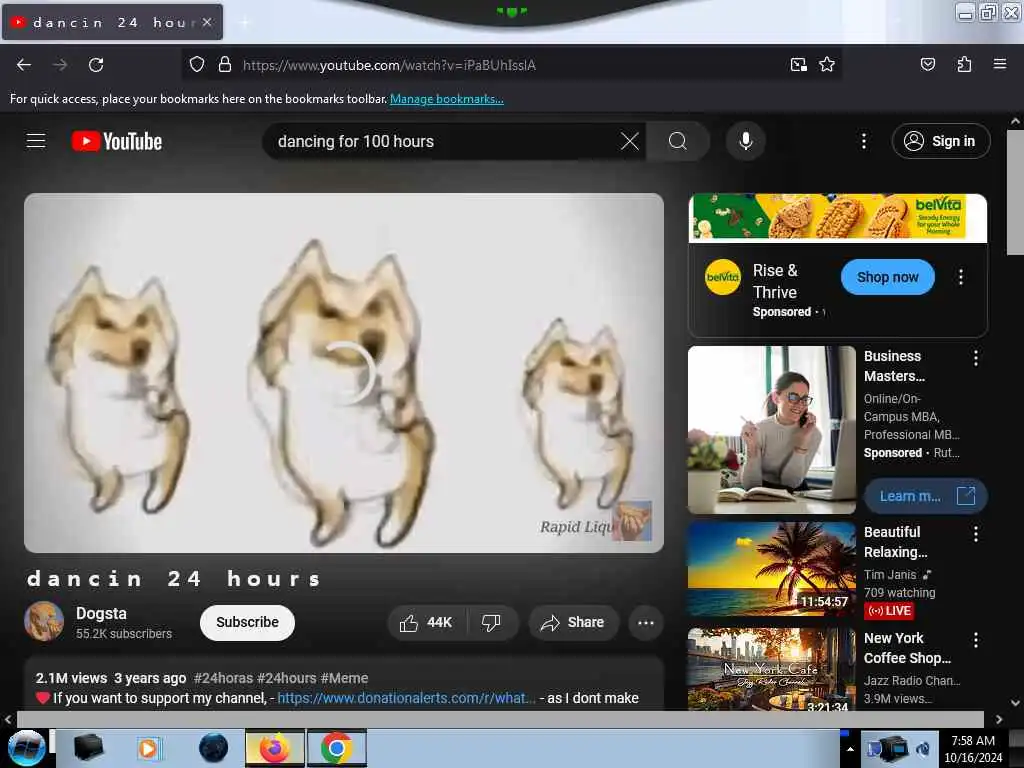Open the Business Masters ad thumbnail
1024x768 pixels.
[x=771, y=430]
